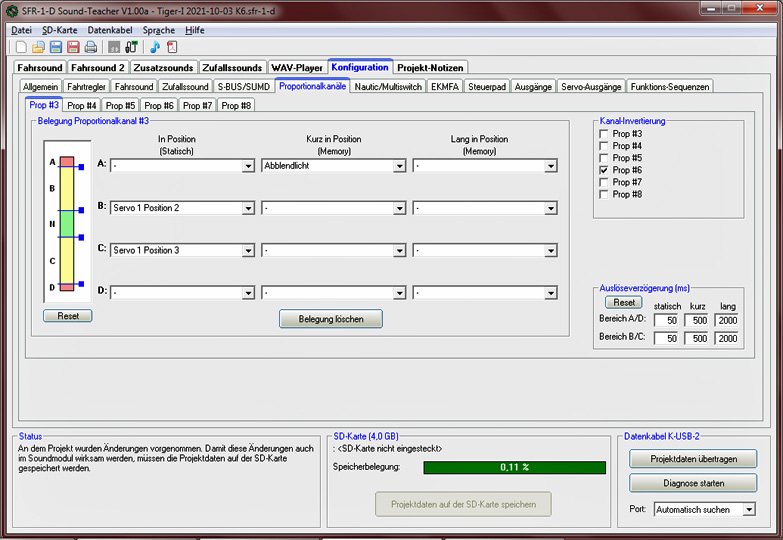Click the red floppy Save As icon

coord(73,47)
